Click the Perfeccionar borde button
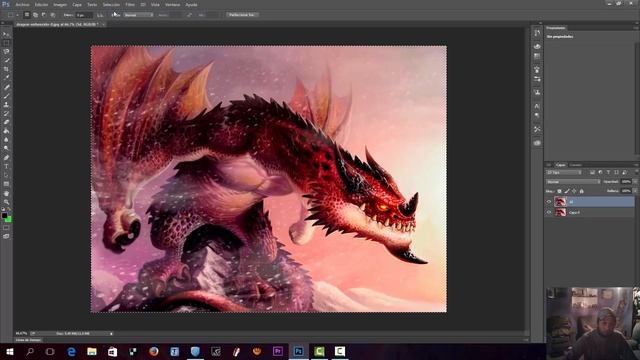 pos(241,15)
